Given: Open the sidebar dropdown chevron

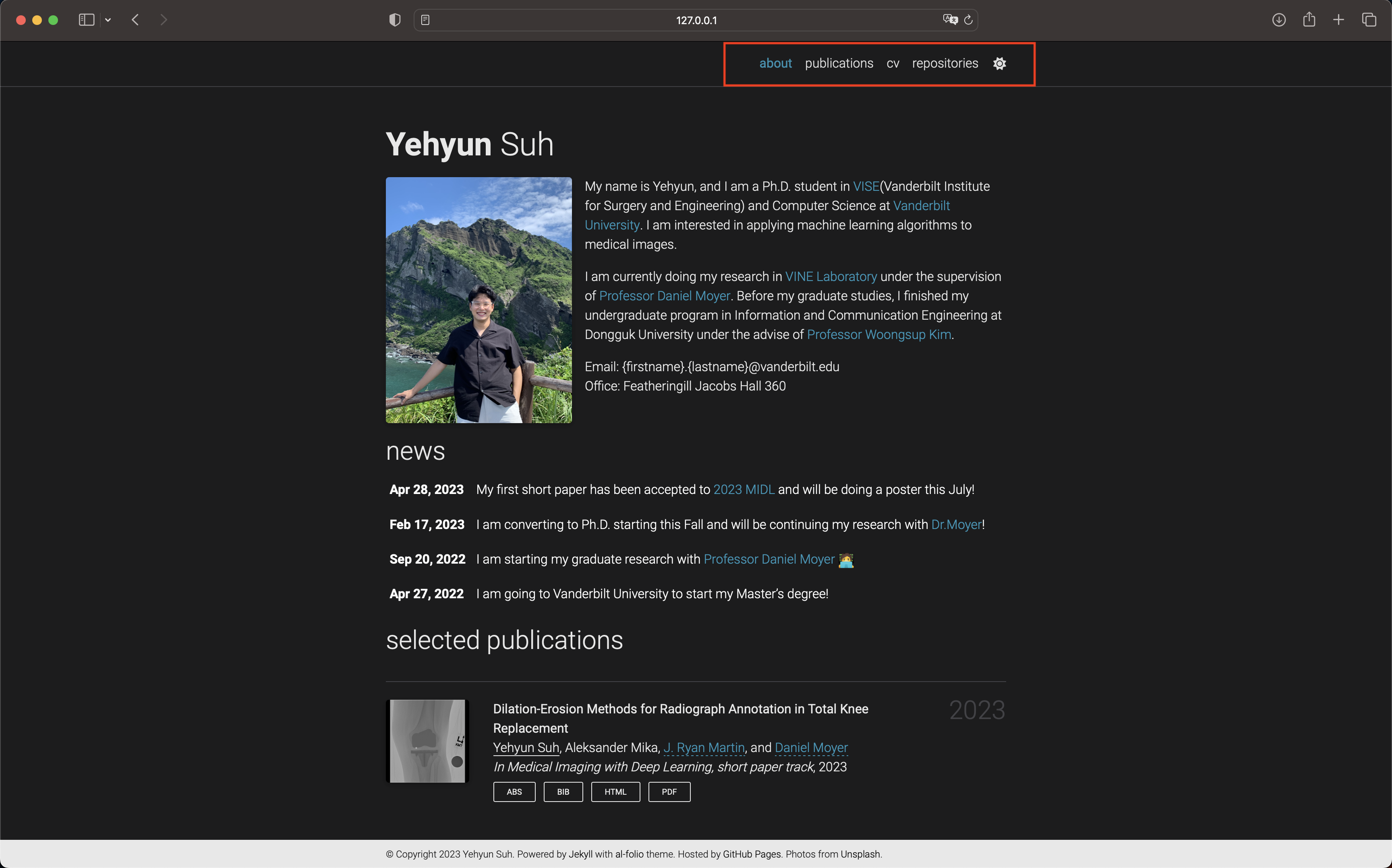Looking at the screenshot, I should (x=108, y=20).
